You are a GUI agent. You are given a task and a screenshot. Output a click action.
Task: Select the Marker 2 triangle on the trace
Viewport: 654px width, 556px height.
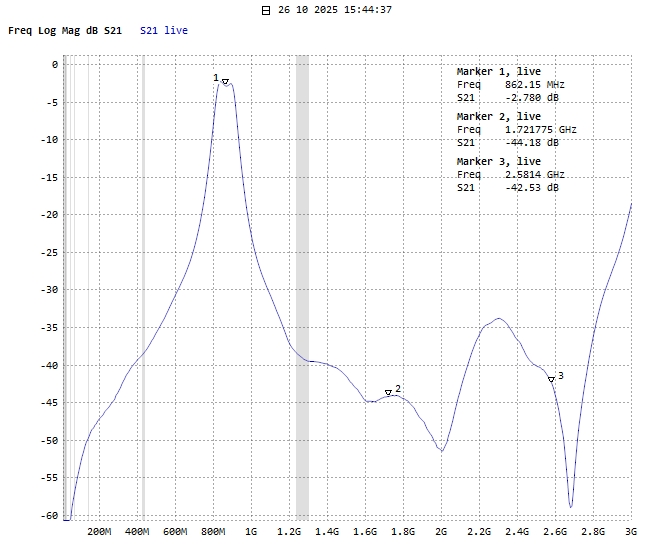click(x=388, y=393)
